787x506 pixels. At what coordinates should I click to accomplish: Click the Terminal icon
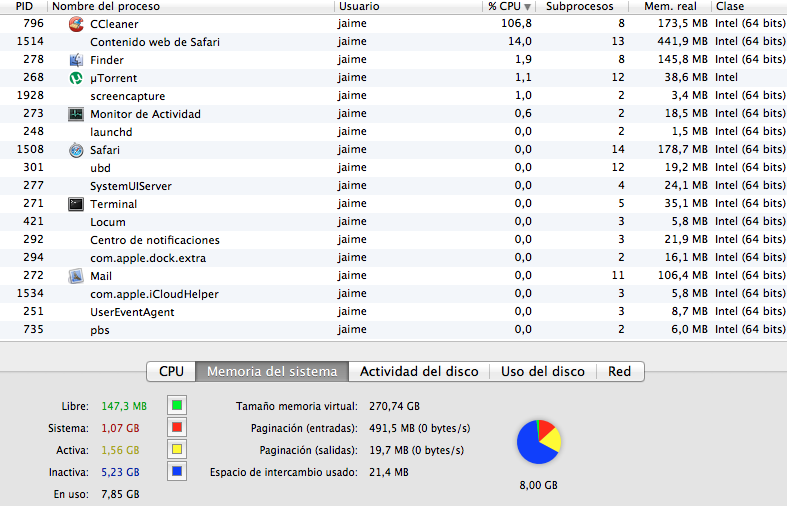pos(76,204)
